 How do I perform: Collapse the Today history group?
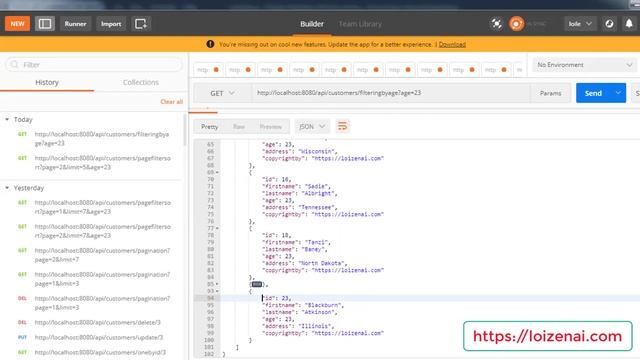[7, 120]
